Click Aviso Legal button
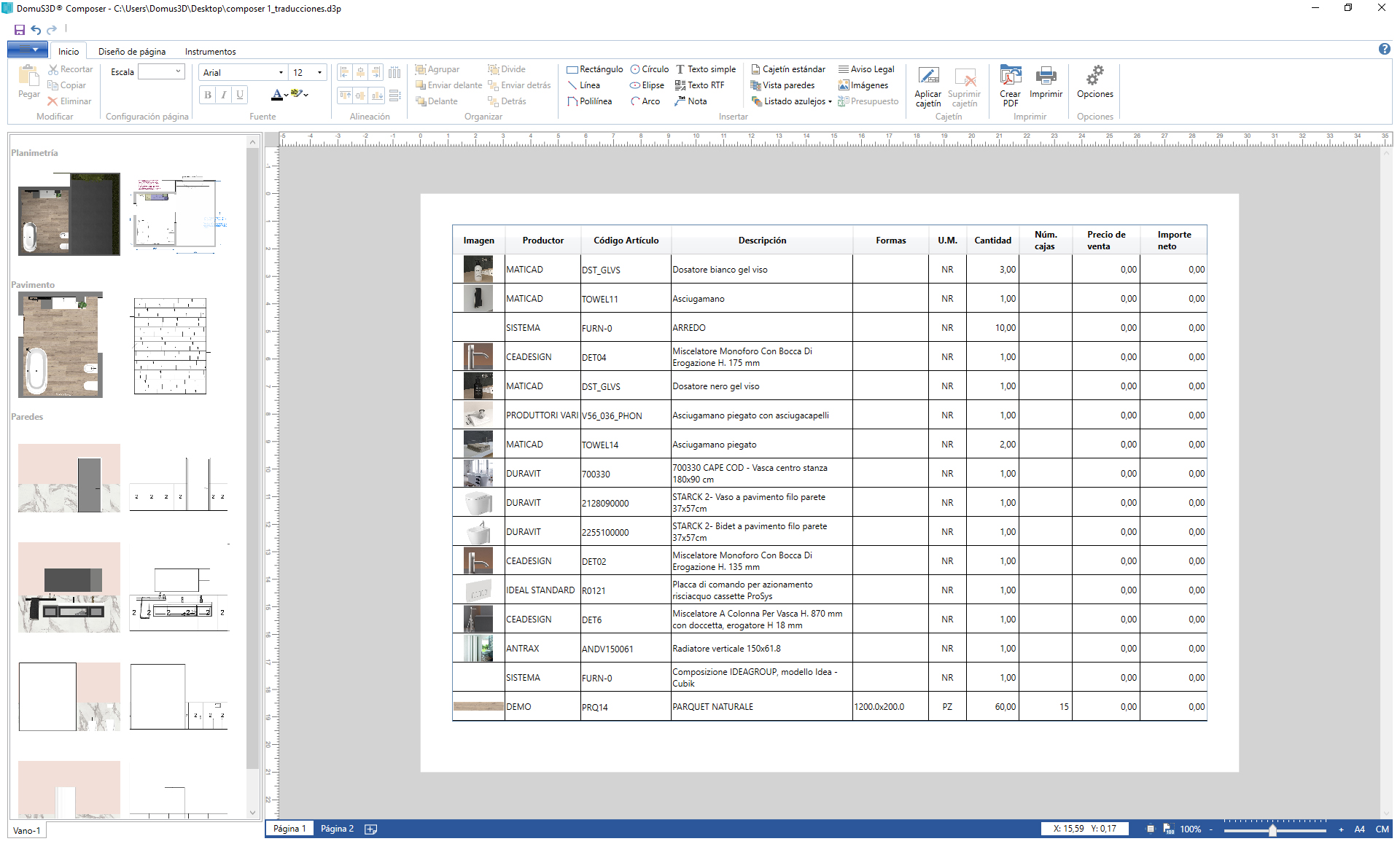 pyautogui.click(x=866, y=69)
